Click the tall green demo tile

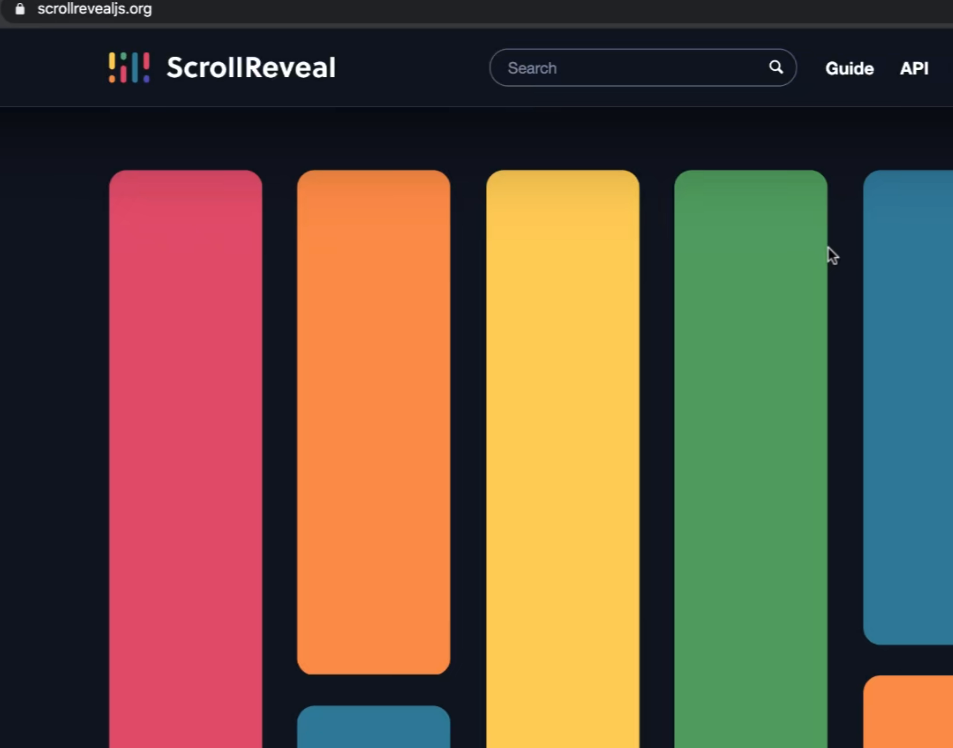(751, 459)
